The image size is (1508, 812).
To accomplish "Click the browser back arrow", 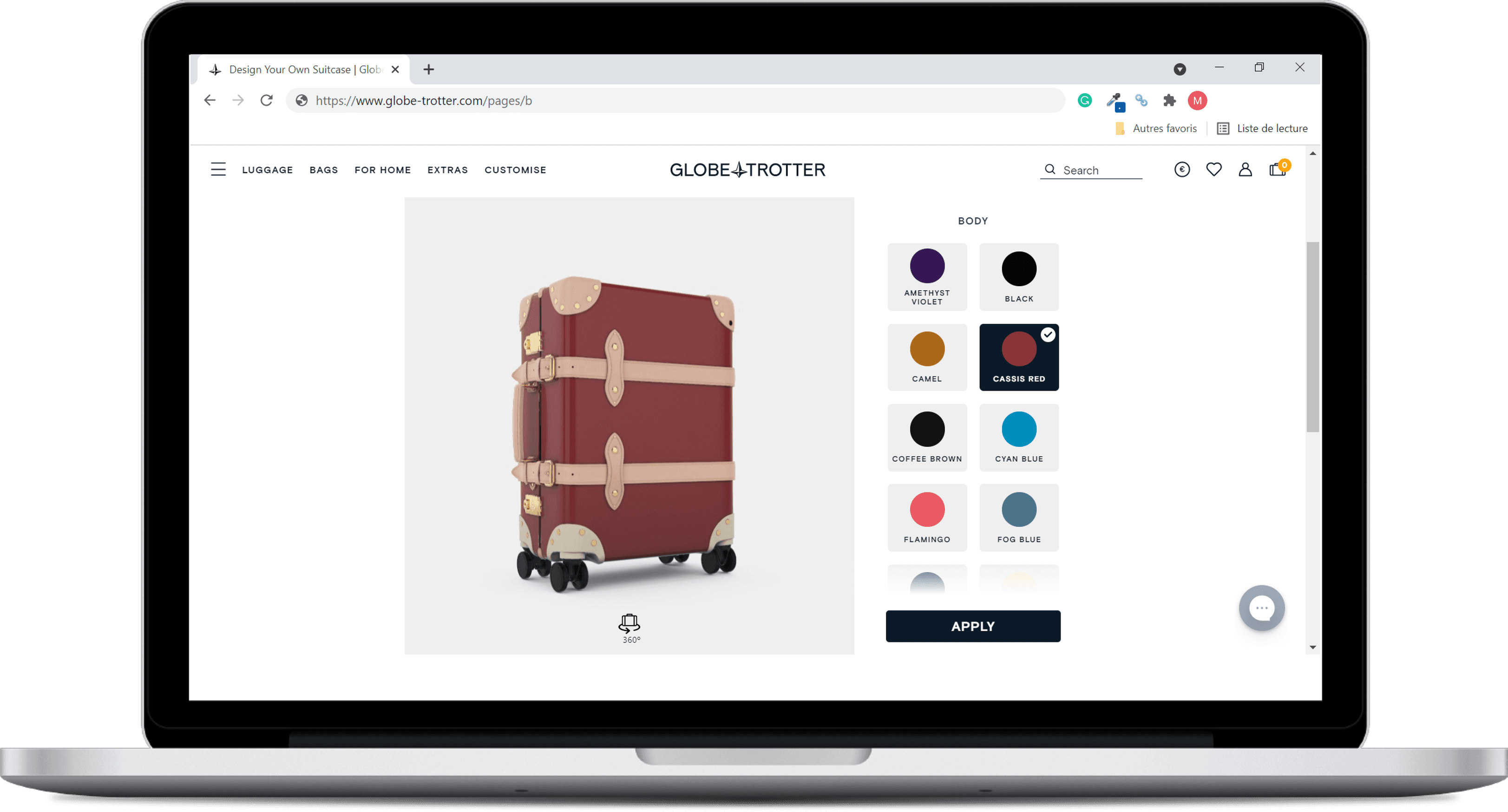I will coord(209,100).
